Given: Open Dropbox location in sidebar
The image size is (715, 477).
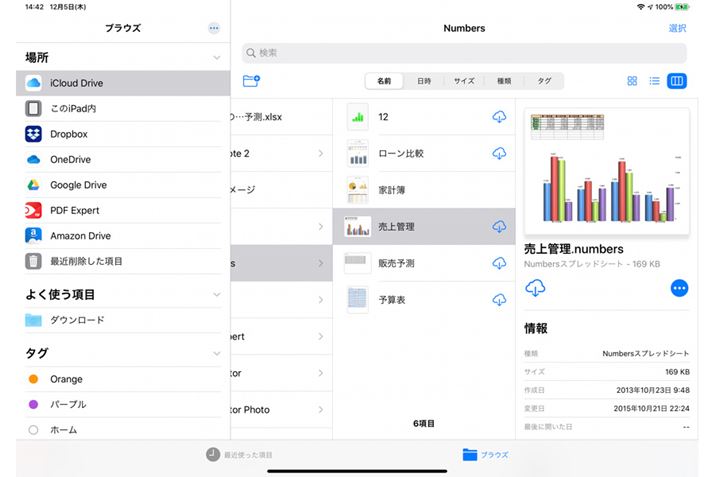Looking at the screenshot, I should coord(69,134).
